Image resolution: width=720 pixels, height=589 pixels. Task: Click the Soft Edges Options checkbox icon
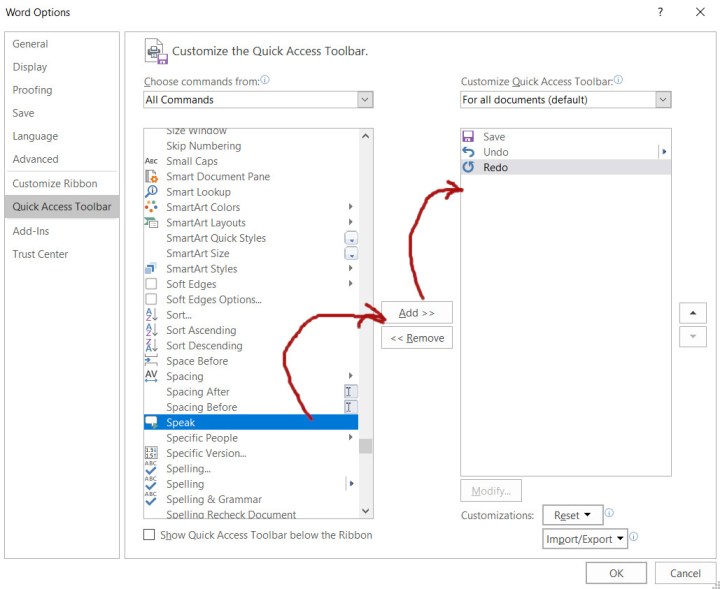(151, 300)
